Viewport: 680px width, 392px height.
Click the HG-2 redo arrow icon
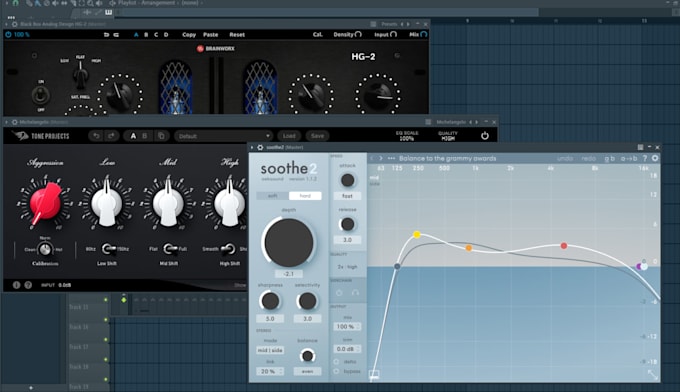(116, 35)
